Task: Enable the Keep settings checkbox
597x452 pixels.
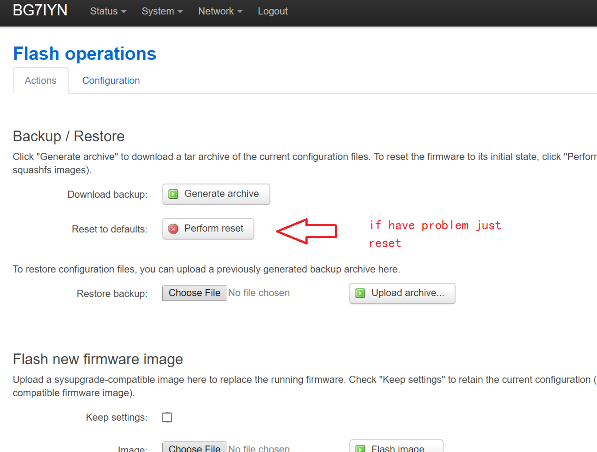Action: point(167,417)
